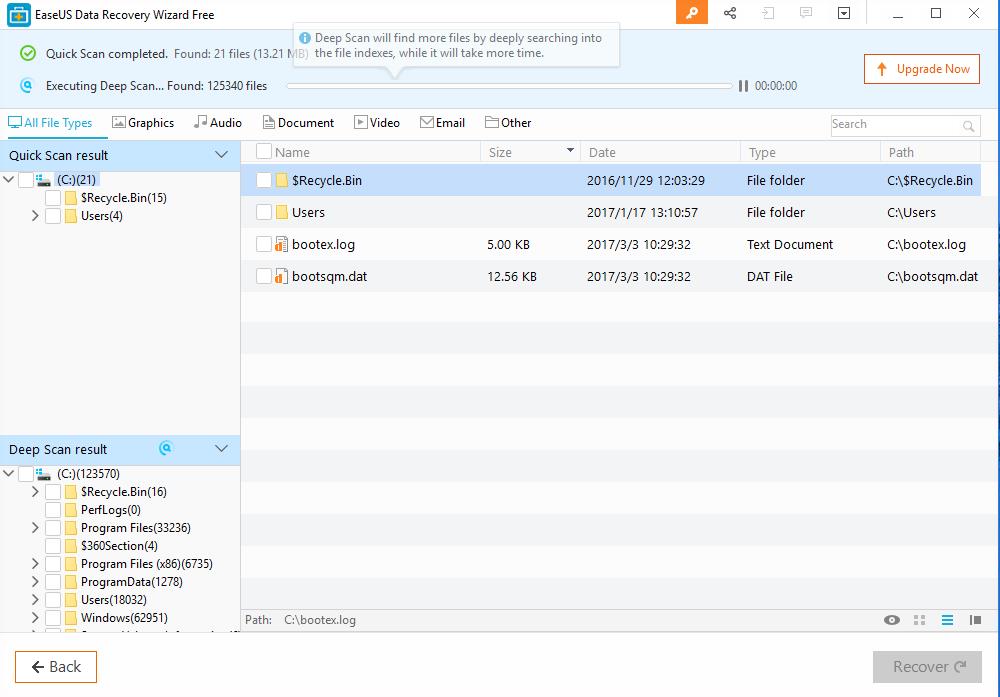
Task: Switch to large icons thumbnail view
Action: point(919,620)
